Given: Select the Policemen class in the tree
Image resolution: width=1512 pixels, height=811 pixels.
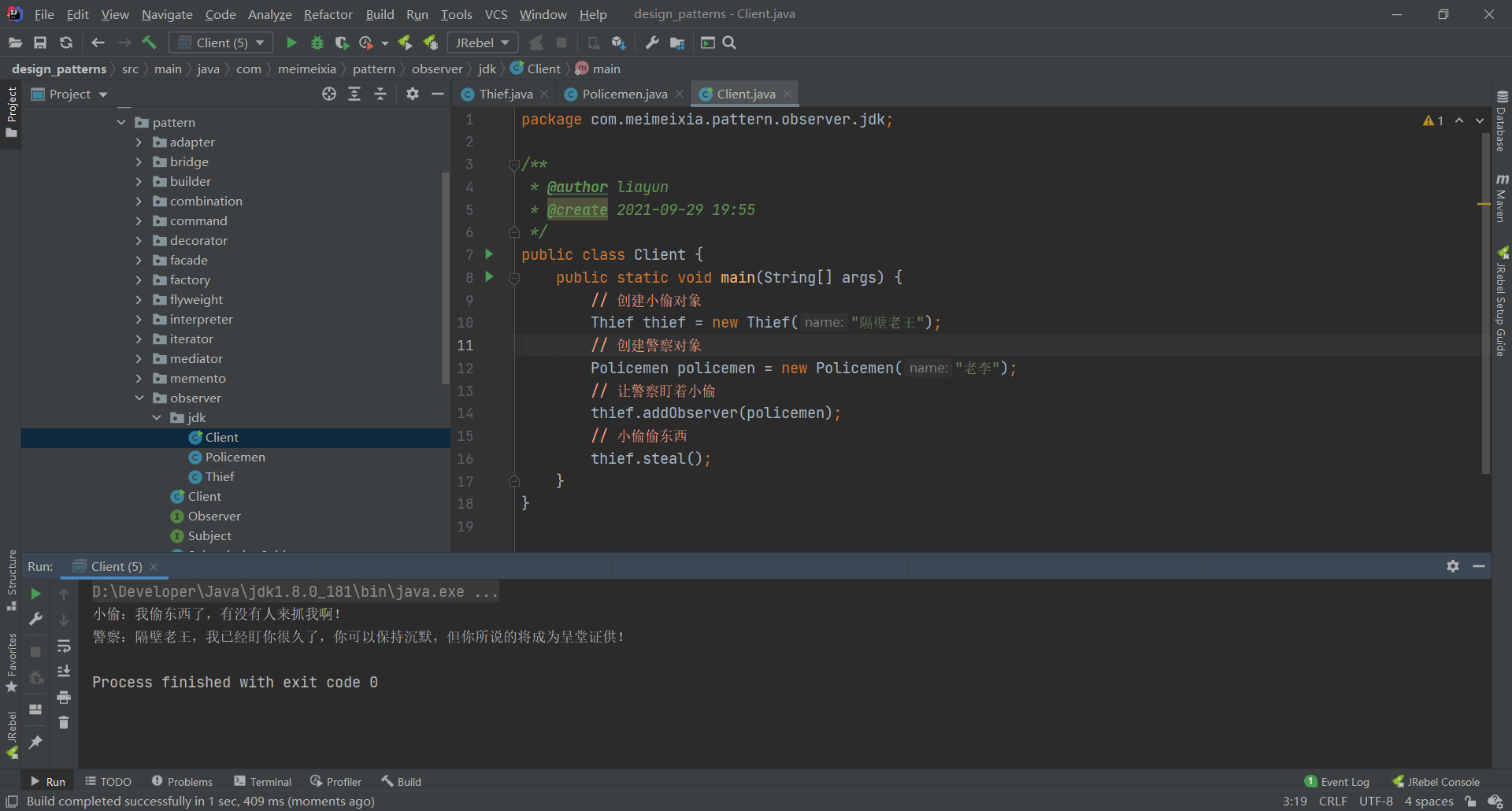Looking at the screenshot, I should pos(235,457).
